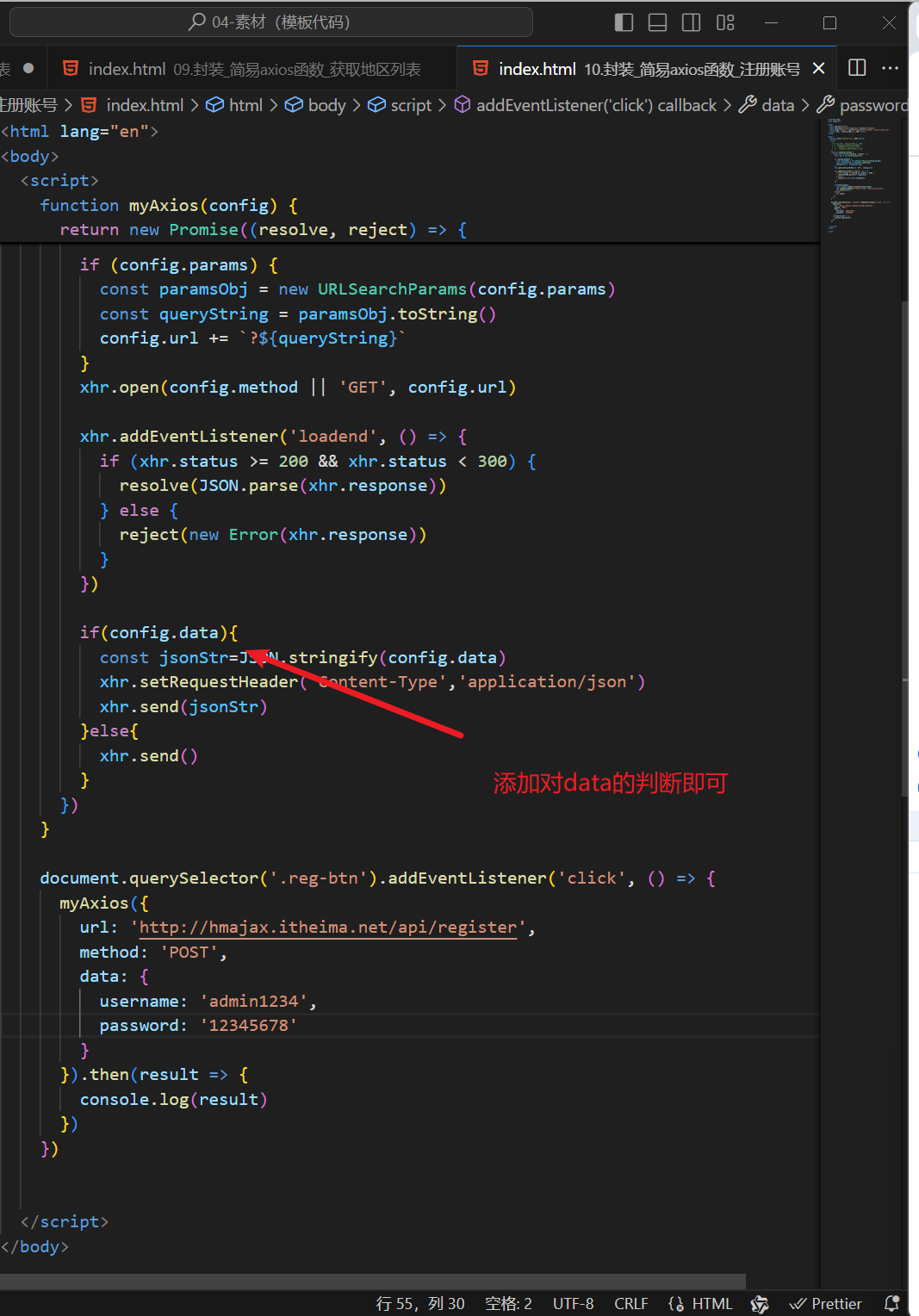Click the password value '12345678'
The height and width of the screenshot is (1316, 919).
click(x=249, y=1026)
